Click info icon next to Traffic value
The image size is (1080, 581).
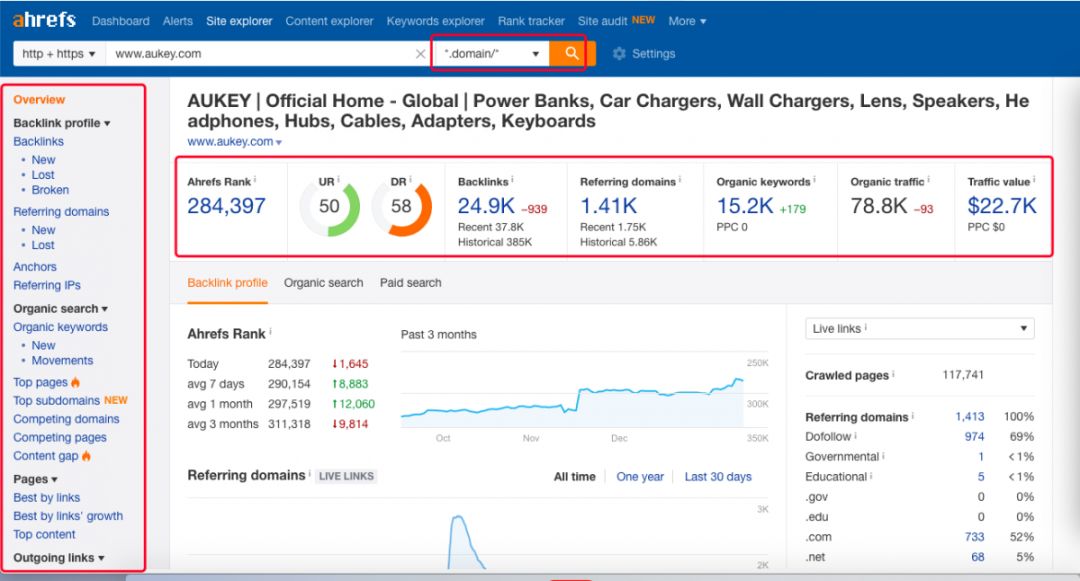click(1034, 180)
